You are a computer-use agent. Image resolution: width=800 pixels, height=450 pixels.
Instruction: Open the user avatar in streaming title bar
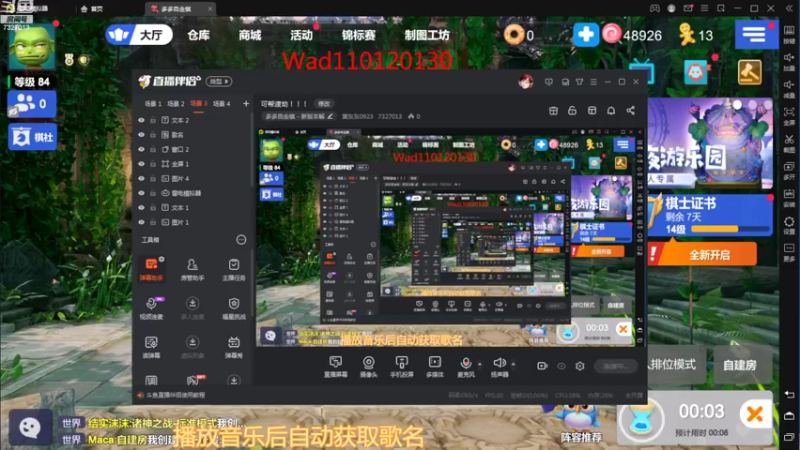[x=526, y=82]
